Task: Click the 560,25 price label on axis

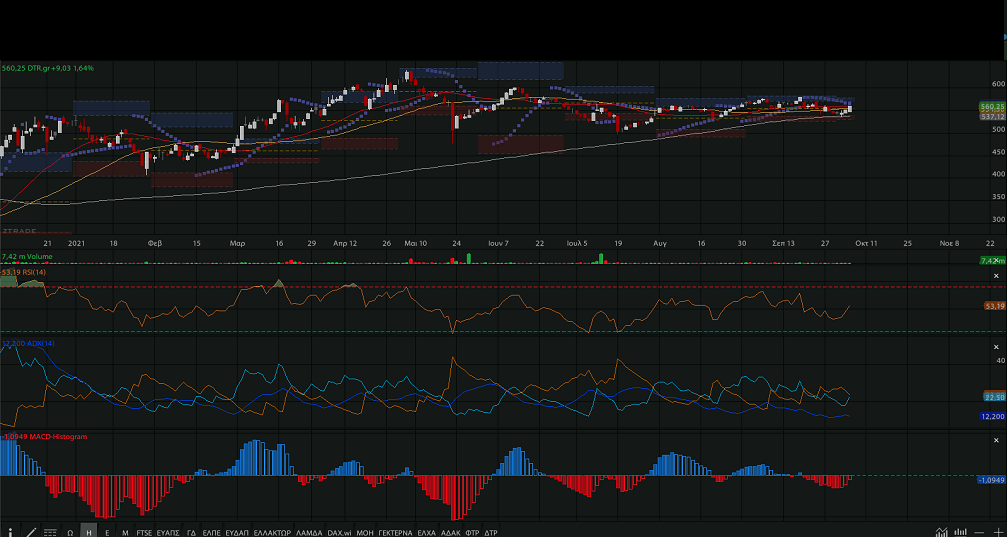Action: click(x=992, y=106)
